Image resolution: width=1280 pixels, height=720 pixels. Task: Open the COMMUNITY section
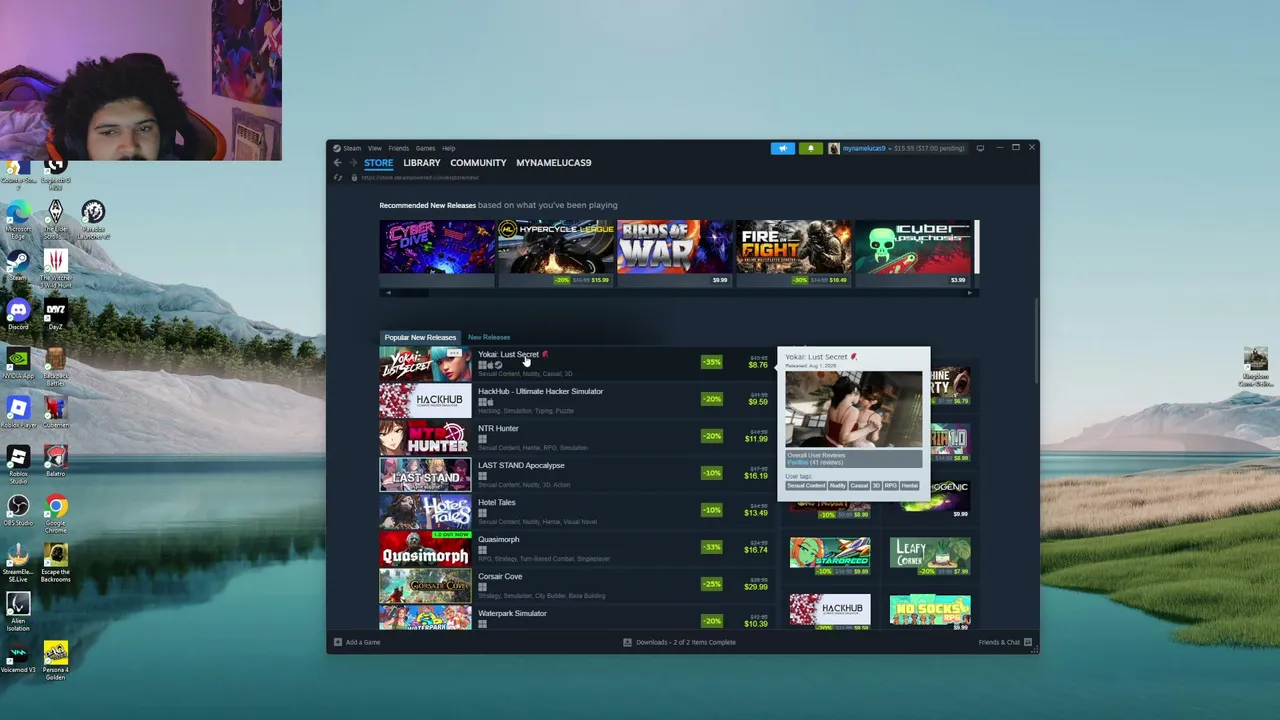[478, 163]
